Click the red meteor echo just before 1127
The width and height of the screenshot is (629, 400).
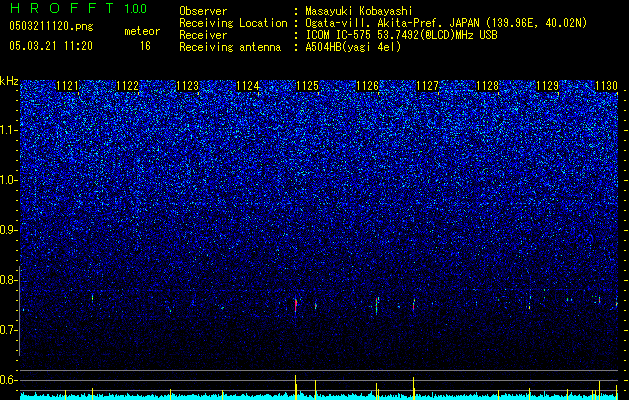pyautogui.click(x=414, y=305)
